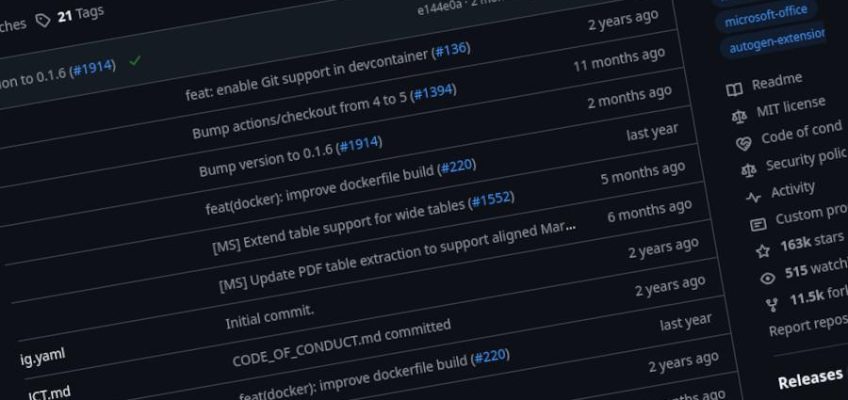Open pull request #136 link
This screenshot has width=848, height=400.
451,51
